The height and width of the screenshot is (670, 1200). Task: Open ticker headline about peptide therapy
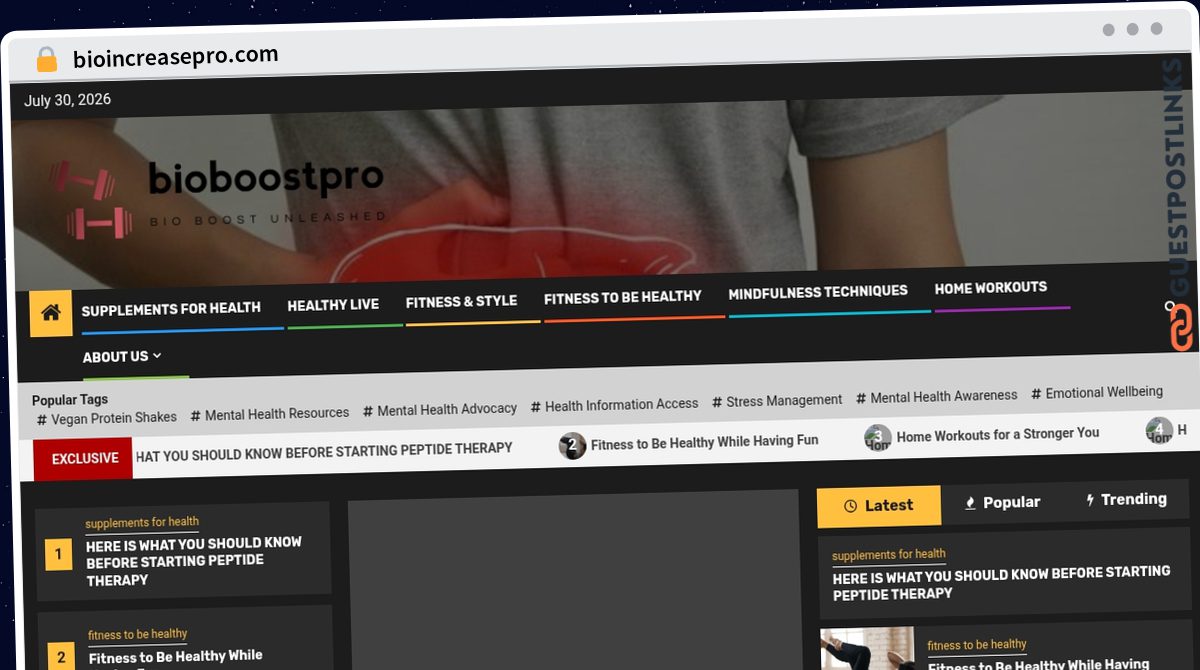tap(324, 451)
